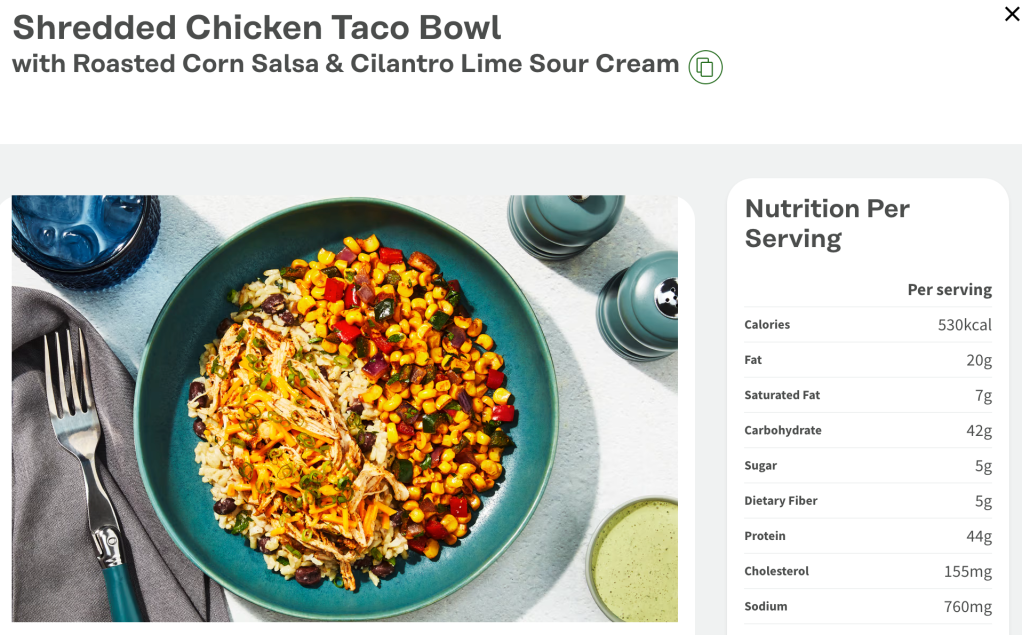The height and width of the screenshot is (635, 1022).
Task: Click the Dietary Fiber row label
Action: point(781,501)
